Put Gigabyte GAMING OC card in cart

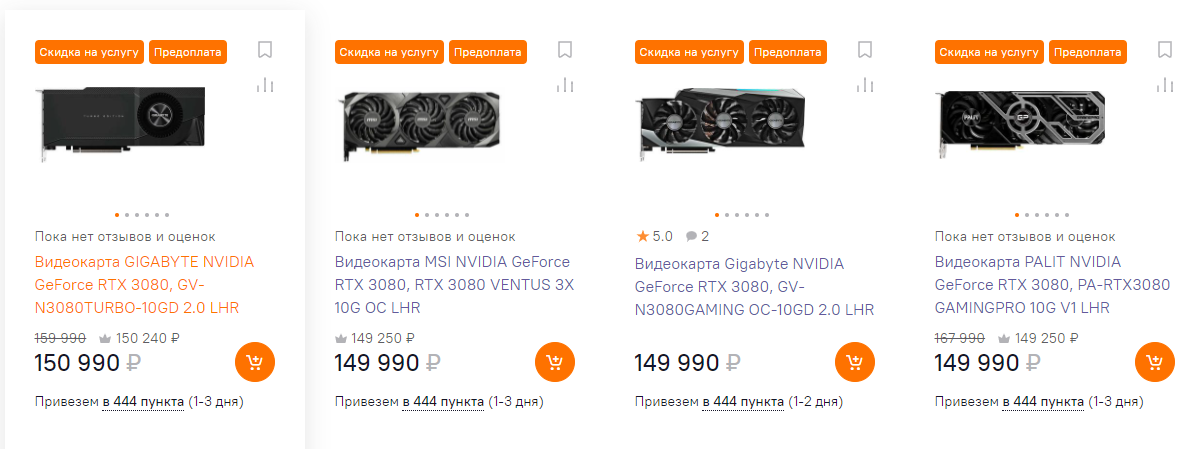pos(855,362)
